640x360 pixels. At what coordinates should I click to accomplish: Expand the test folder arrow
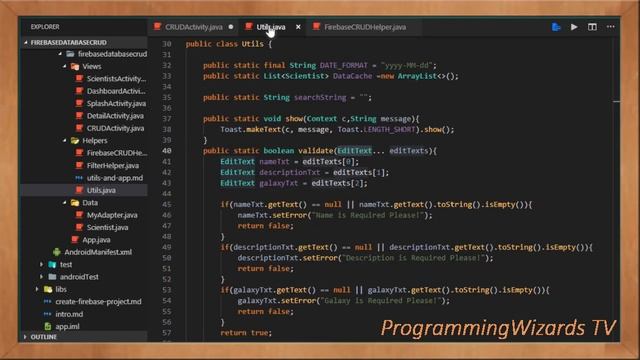(x=42, y=264)
